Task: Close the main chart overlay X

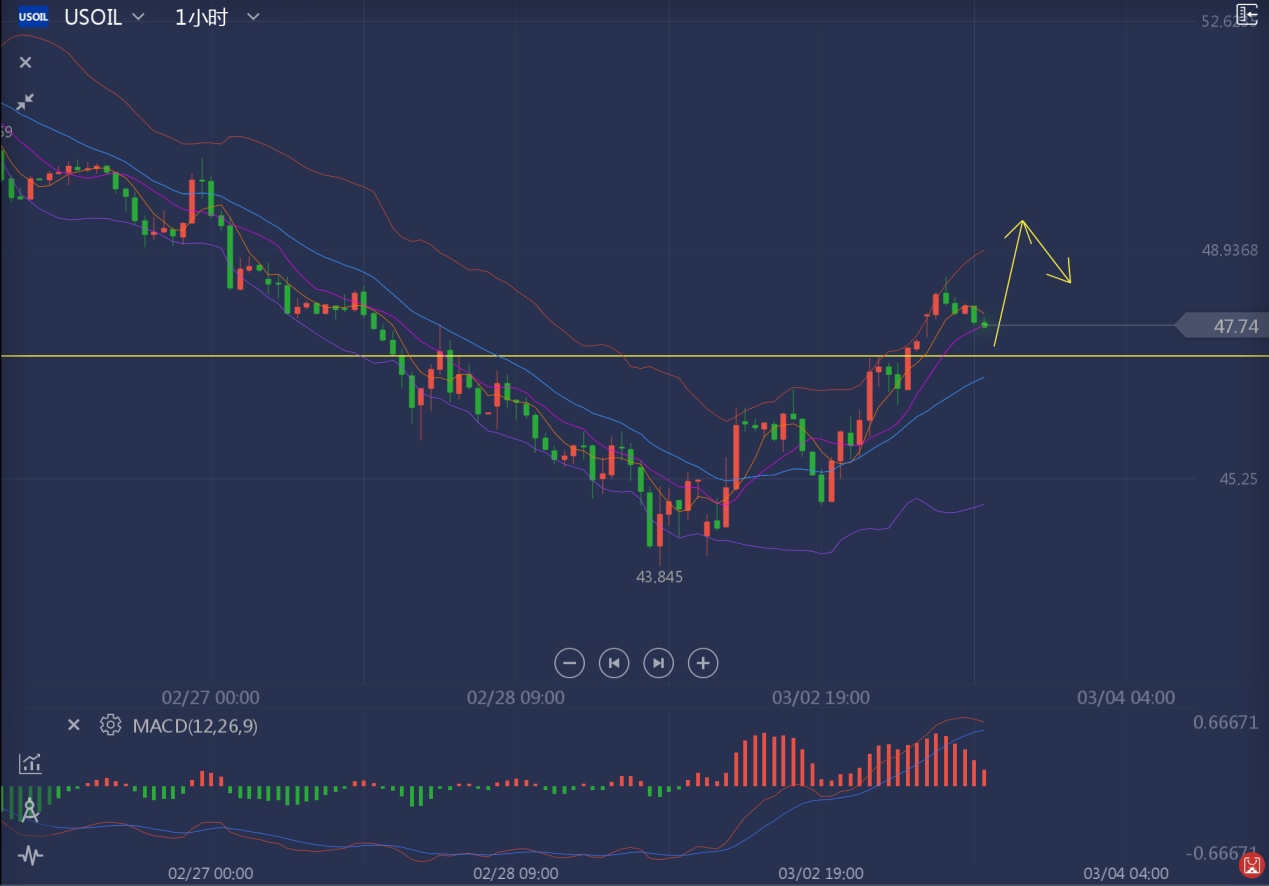Action: tap(26, 62)
